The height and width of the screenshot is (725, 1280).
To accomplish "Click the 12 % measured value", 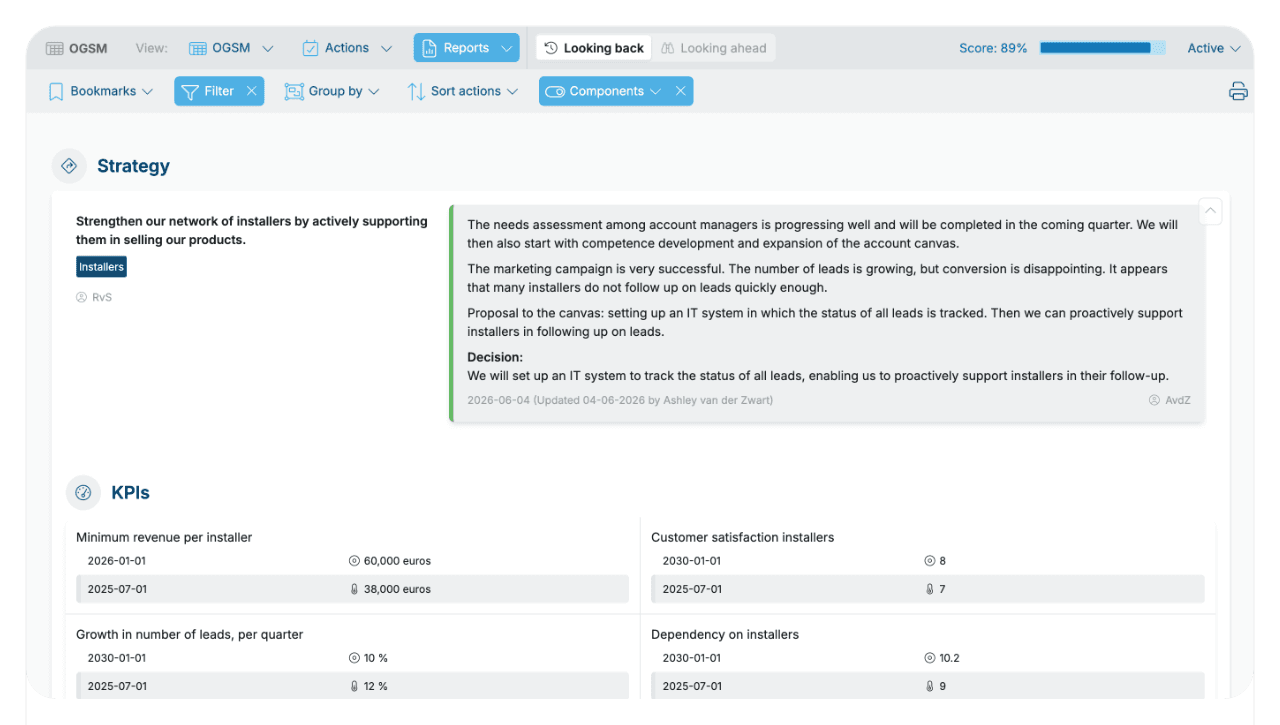I will click(376, 686).
